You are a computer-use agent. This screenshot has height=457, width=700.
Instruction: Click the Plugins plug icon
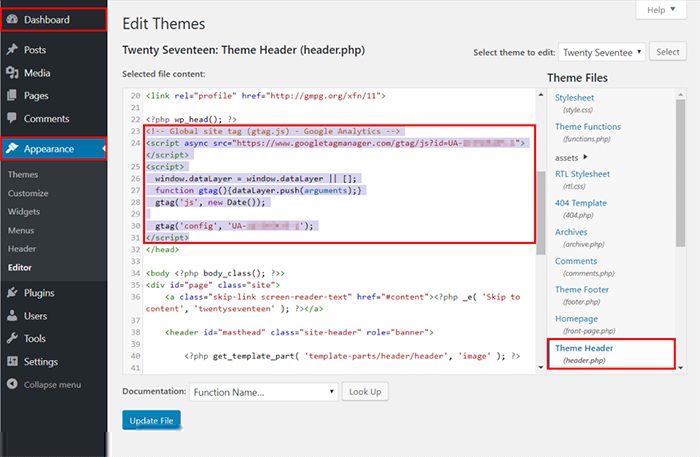pyautogui.click(x=12, y=293)
